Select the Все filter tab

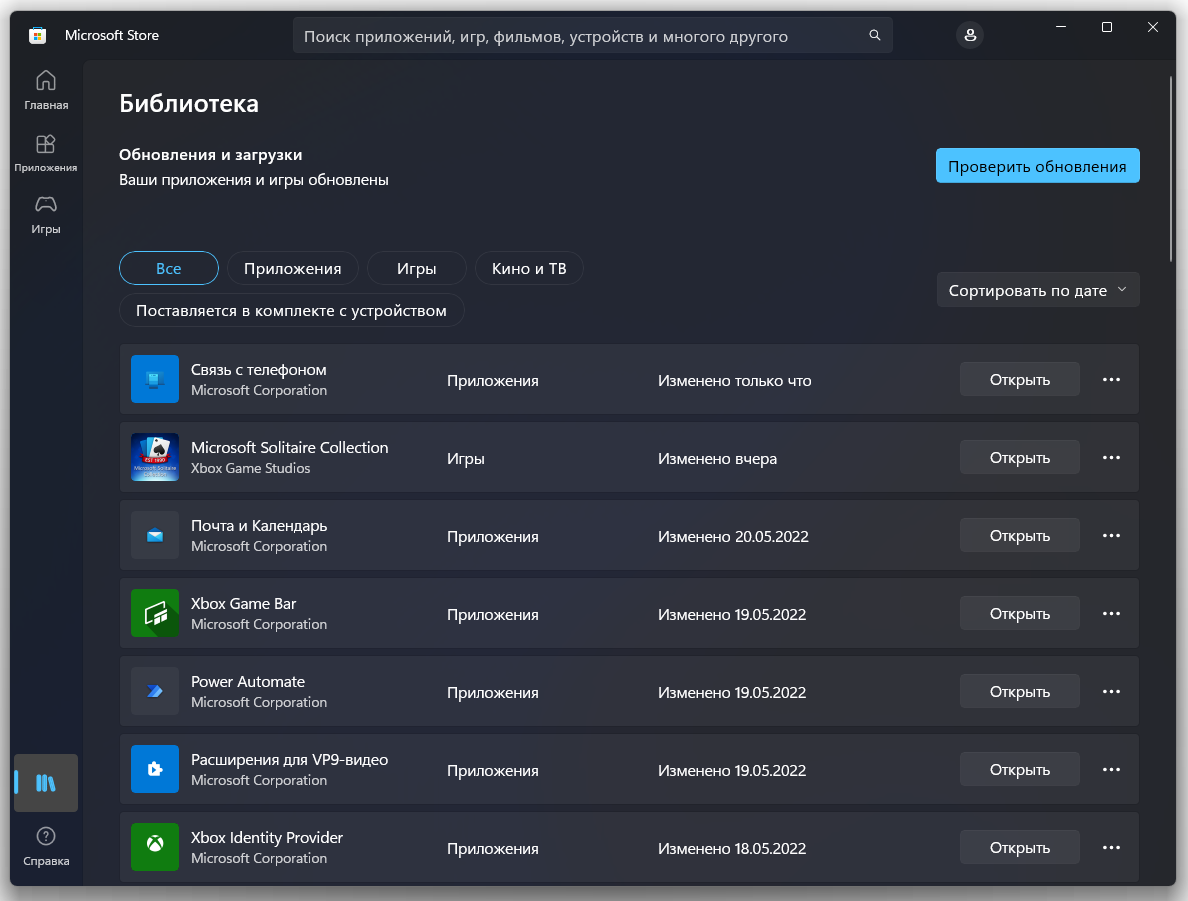click(x=168, y=268)
